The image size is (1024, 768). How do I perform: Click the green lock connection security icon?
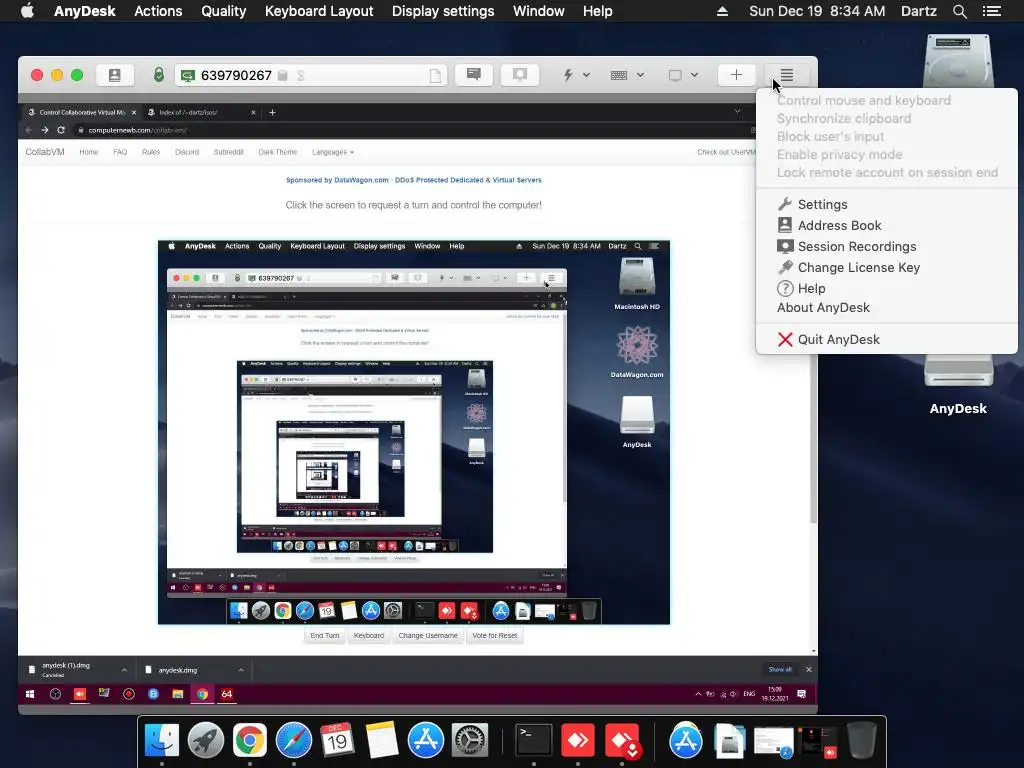pyautogui.click(x=159, y=75)
